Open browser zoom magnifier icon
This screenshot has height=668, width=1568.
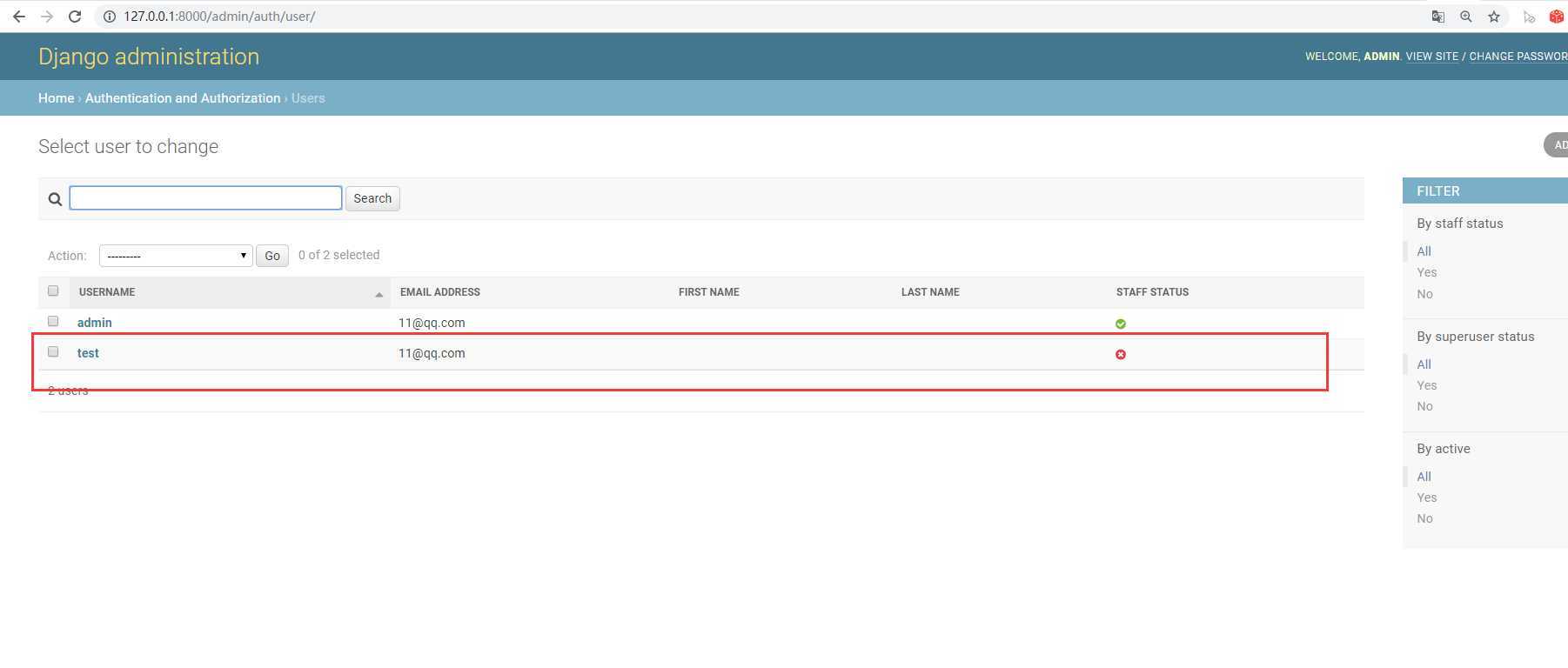point(1466,17)
